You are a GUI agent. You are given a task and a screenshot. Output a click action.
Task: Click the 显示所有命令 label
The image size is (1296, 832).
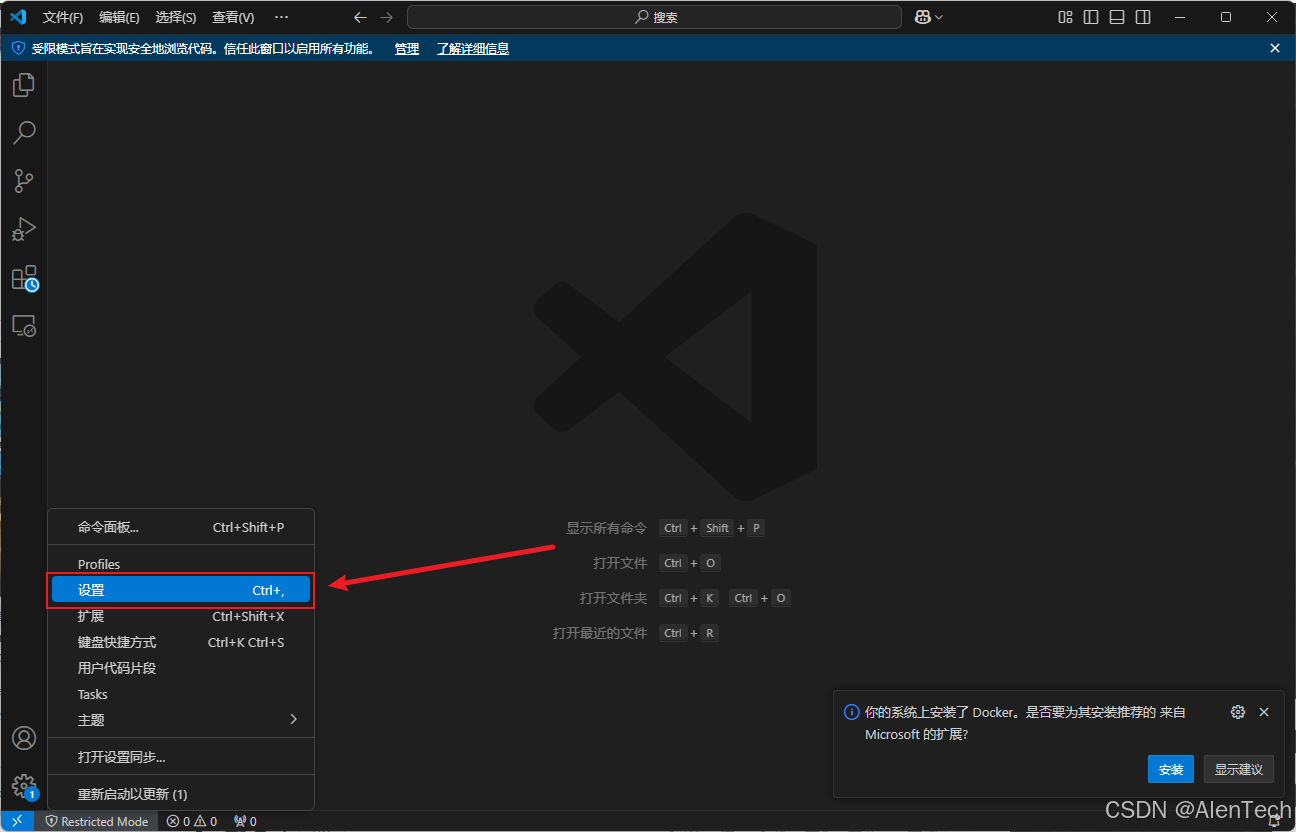(x=606, y=528)
